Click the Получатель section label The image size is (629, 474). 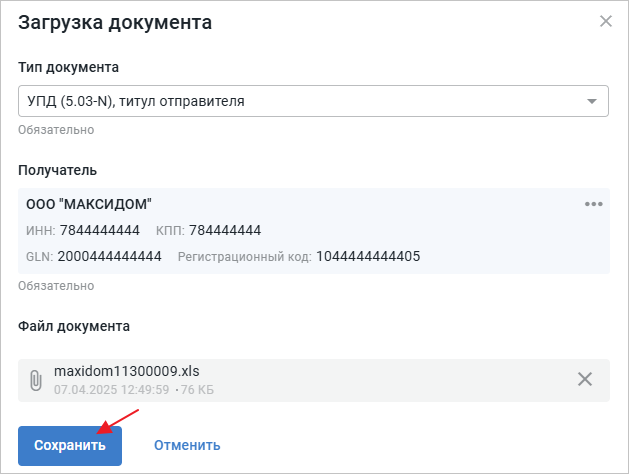coord(57,171)
